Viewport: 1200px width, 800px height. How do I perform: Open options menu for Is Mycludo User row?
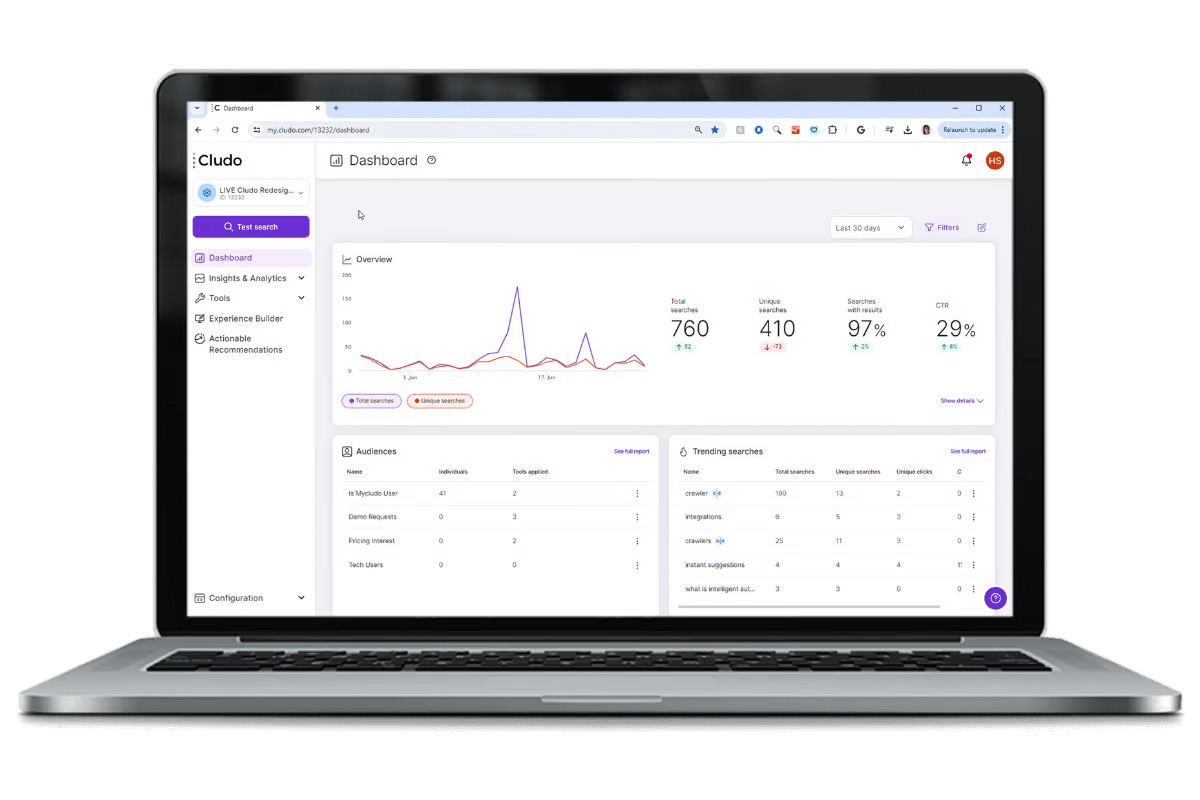(637, 493)
